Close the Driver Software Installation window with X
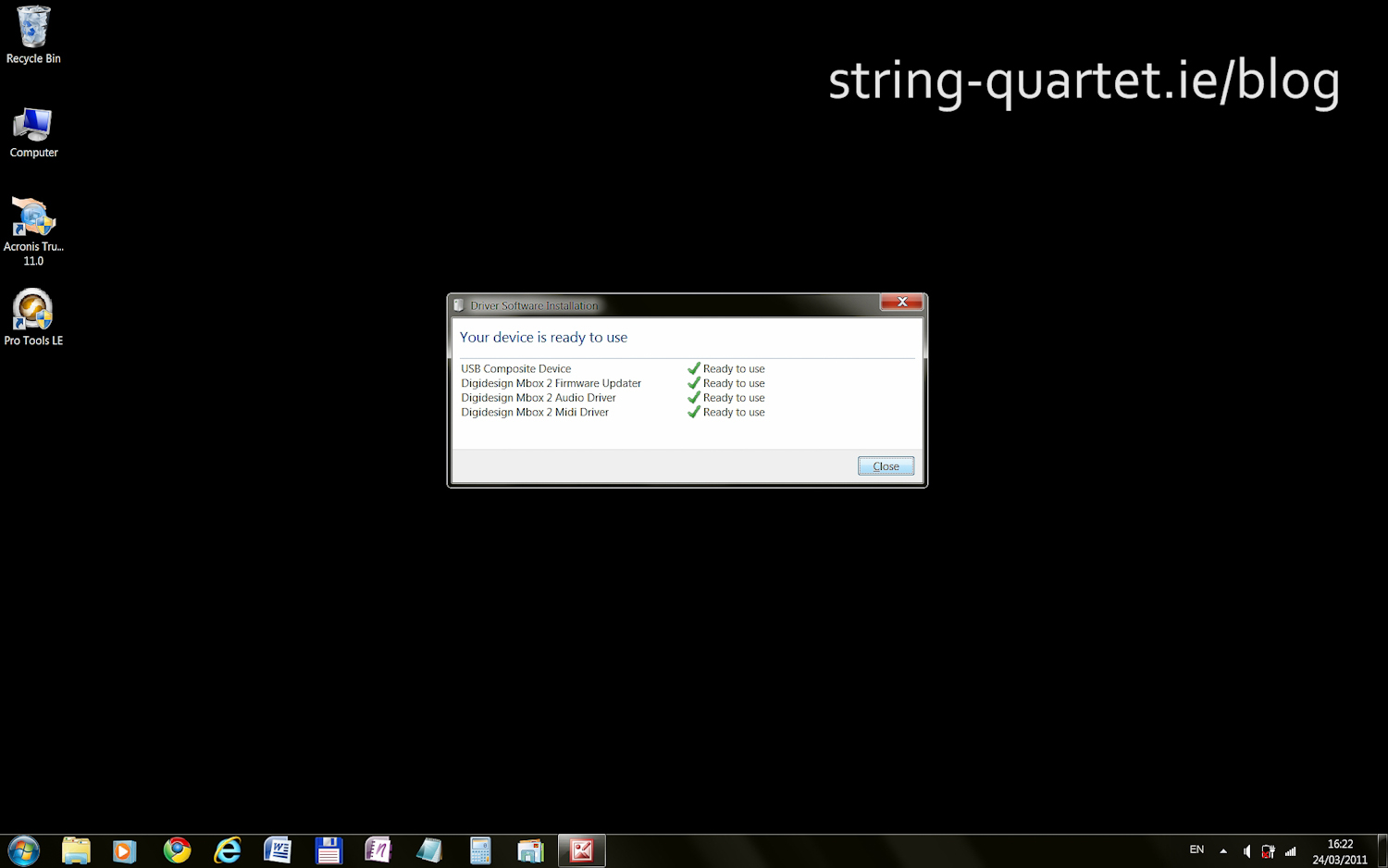Viewport: 1388px width, 868px height. tap(901, 302)
